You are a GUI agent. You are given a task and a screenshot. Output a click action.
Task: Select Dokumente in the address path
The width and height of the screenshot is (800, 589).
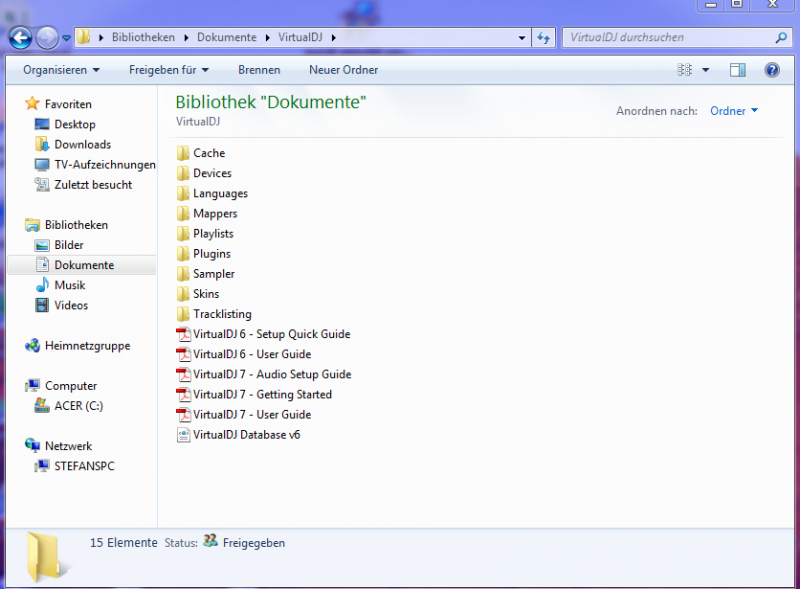coord(227,37)
